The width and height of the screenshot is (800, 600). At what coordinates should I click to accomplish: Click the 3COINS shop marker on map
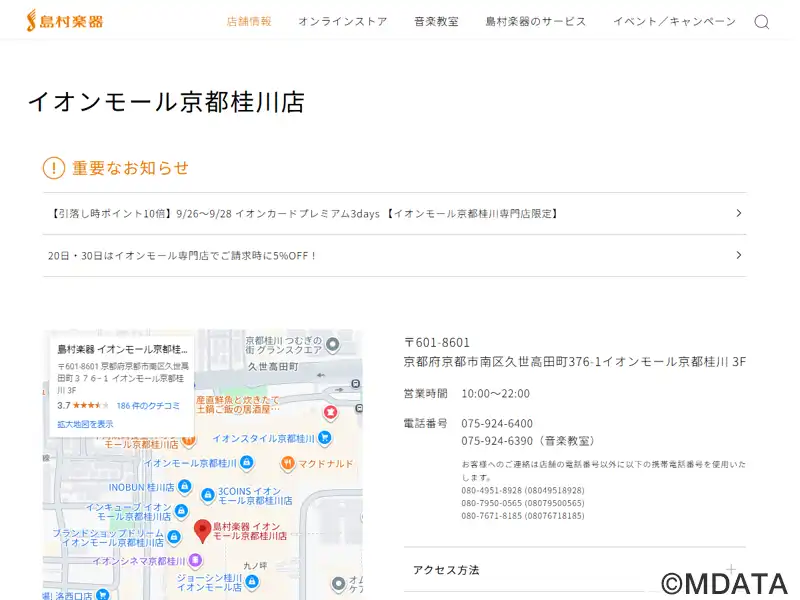coord(208,492)
